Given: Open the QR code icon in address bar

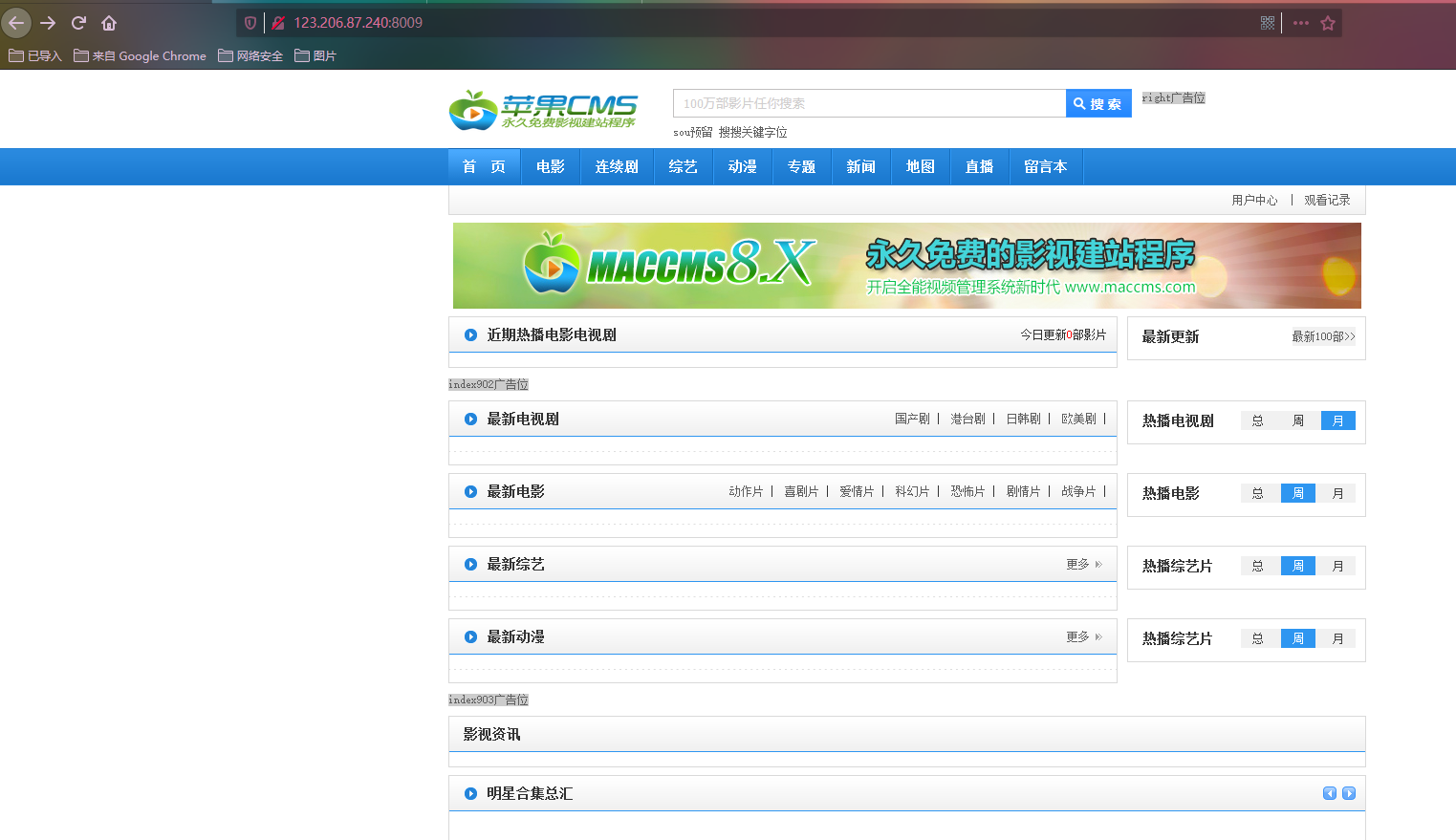Looking at the screenshot, I should (x=1268, y=23).
